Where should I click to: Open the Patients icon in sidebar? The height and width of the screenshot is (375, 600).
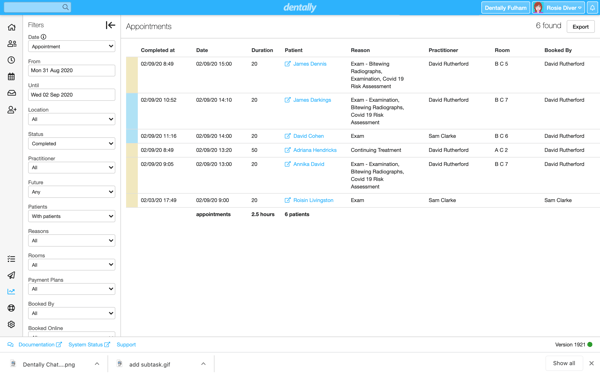[11, 44]
